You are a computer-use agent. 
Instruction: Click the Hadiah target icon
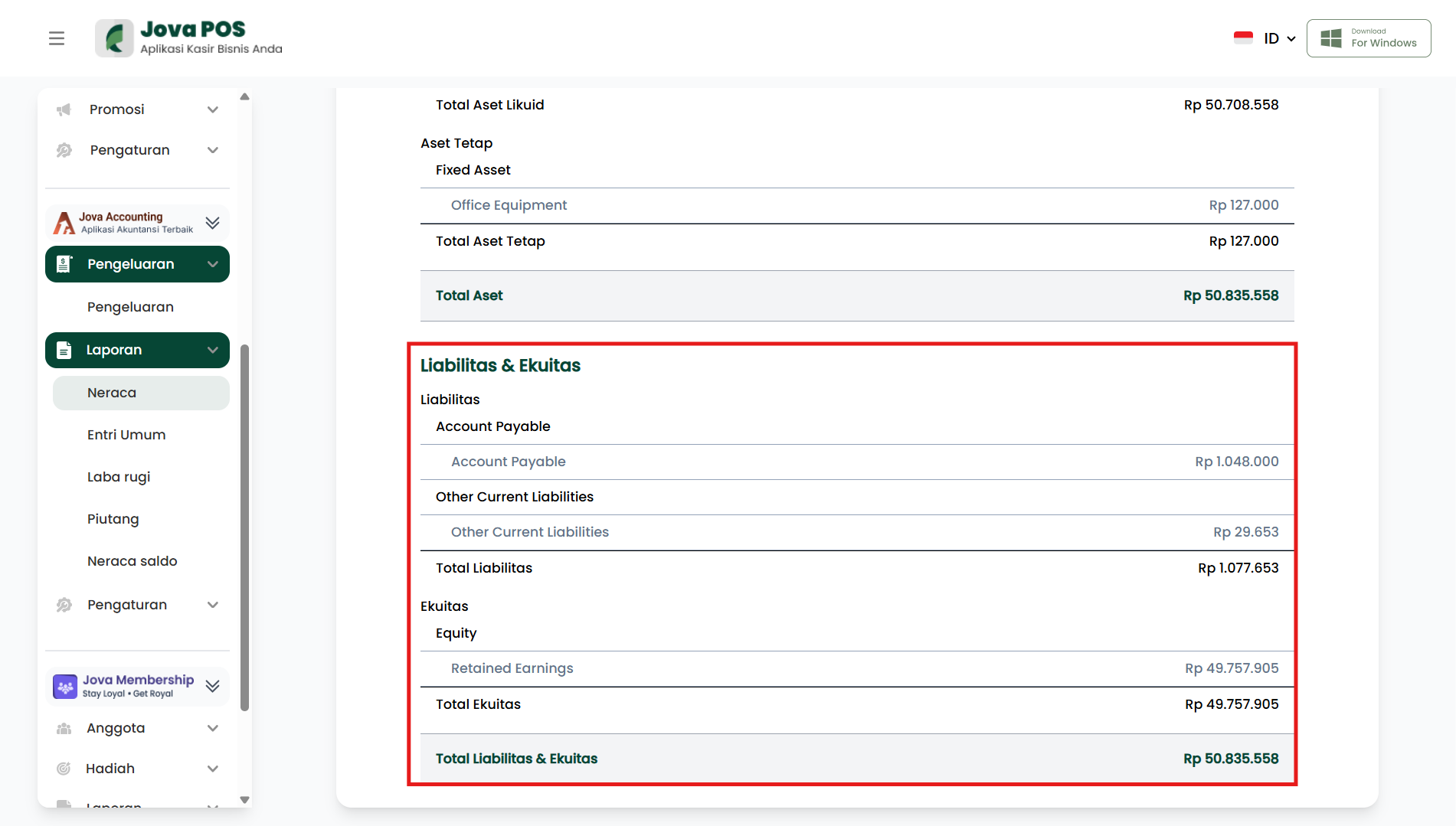pos(64,769)
